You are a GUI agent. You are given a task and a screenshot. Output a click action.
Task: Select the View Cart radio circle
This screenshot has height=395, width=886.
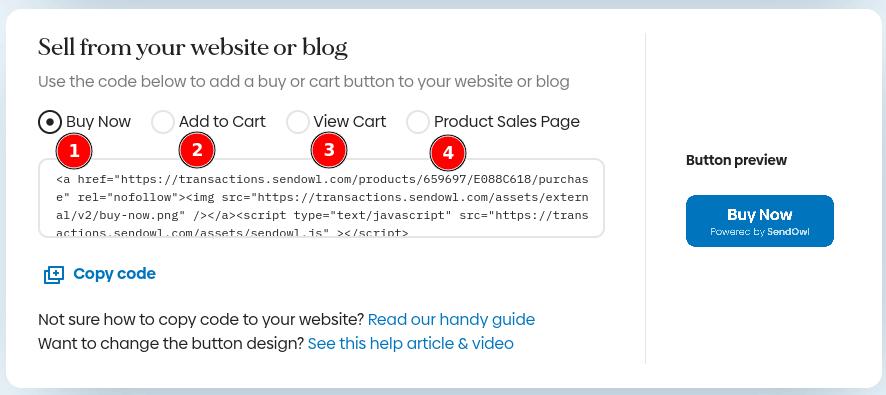(297, 122)
